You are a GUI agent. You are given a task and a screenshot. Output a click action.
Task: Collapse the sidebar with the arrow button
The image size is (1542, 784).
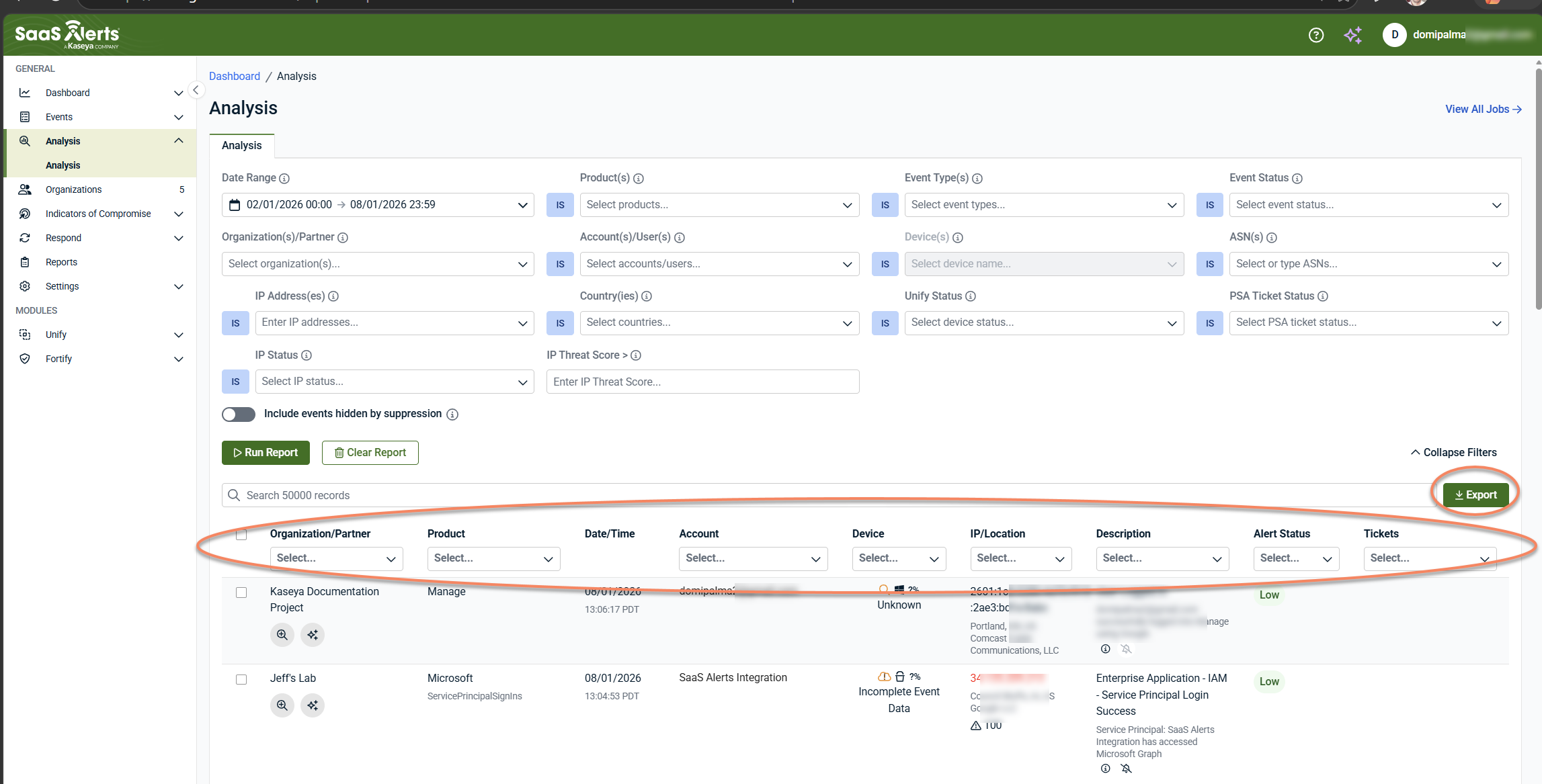[x=196, y=90]
